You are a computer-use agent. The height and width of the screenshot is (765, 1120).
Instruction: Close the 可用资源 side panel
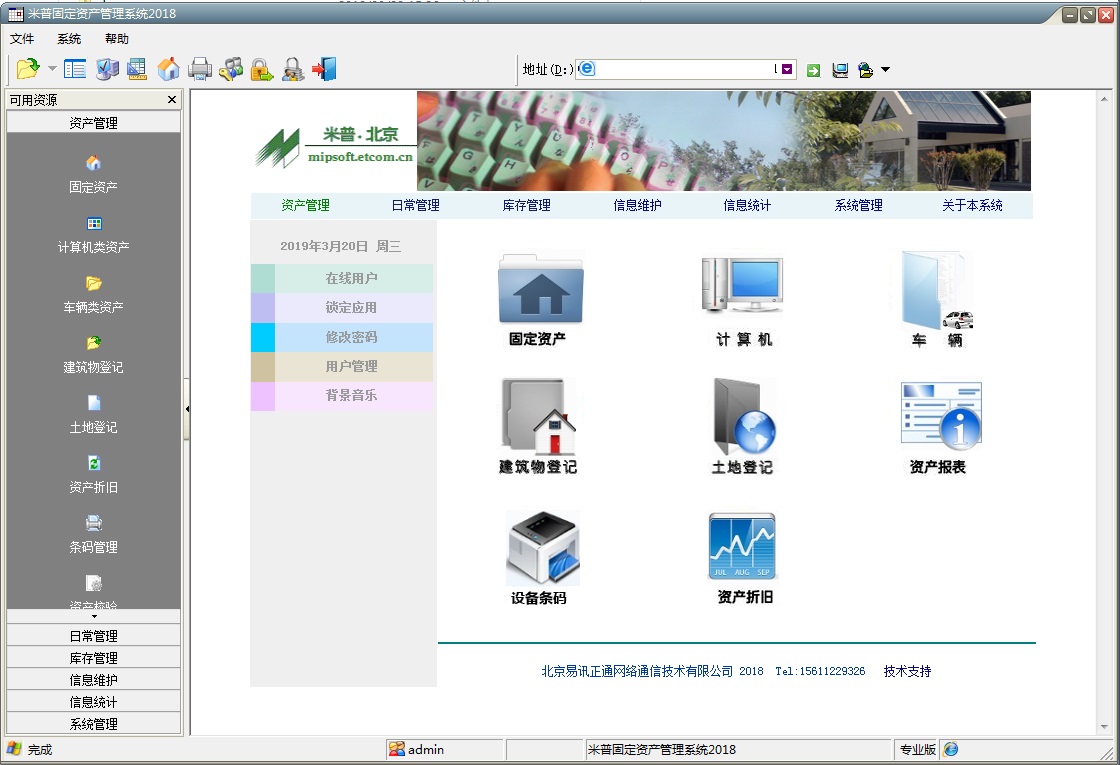[x=172, y=100]
